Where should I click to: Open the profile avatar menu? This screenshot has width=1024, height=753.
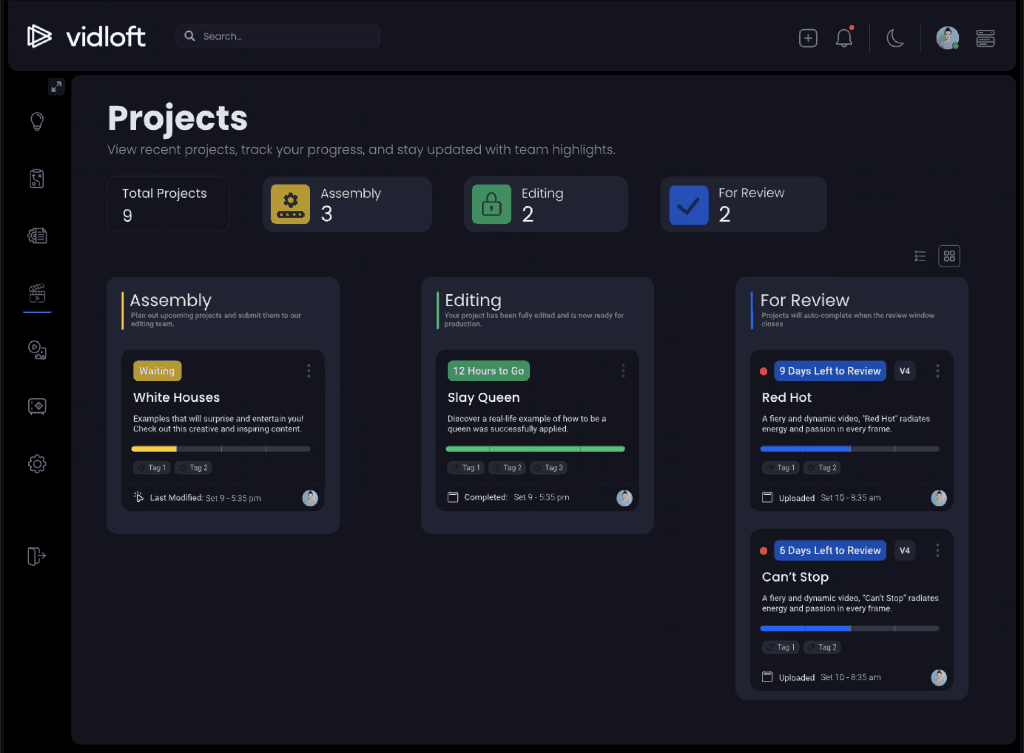[946, 37]
